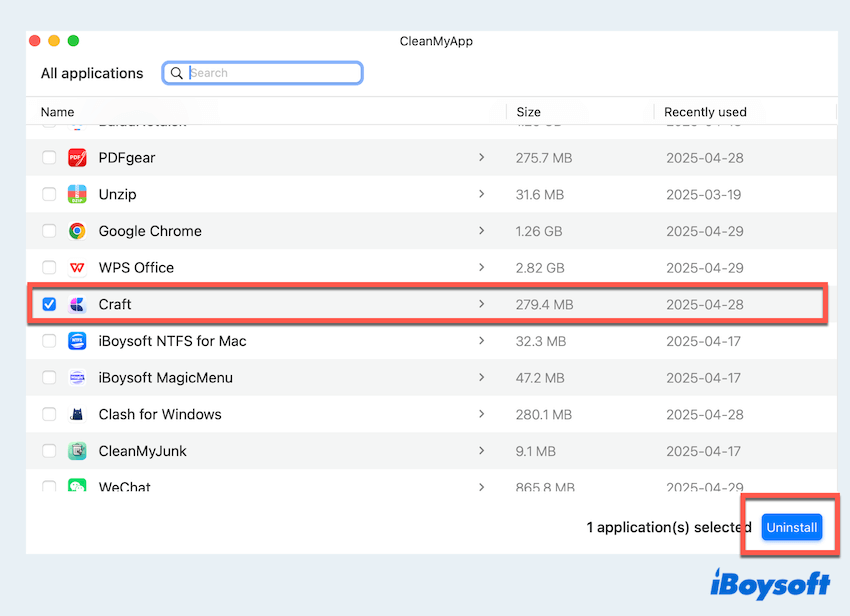Select the Google Chrome icon
This screenshot has width=850, height=616.
coord(77,231)
